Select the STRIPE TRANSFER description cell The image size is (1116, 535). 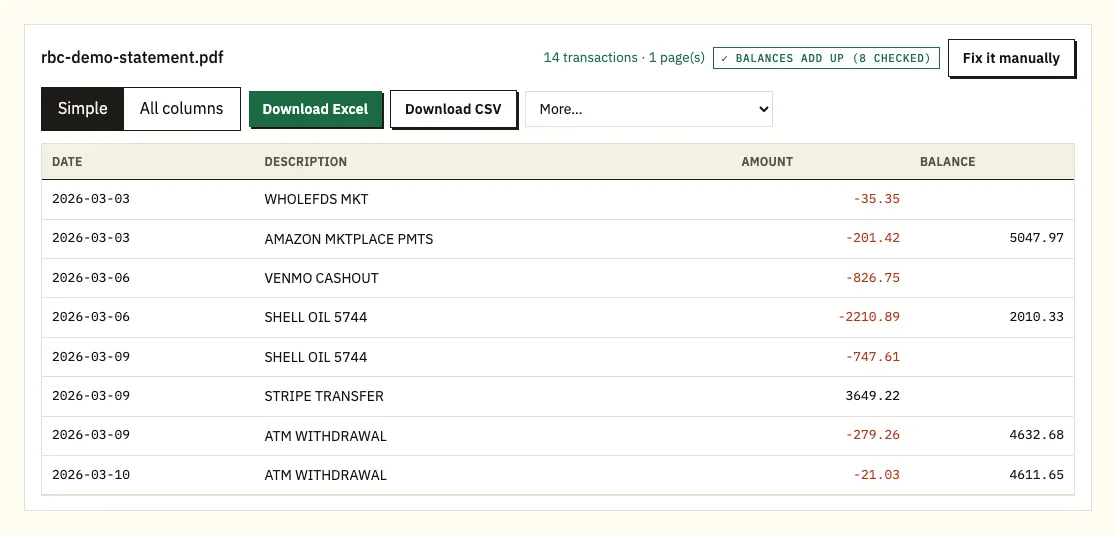[324, 396]
